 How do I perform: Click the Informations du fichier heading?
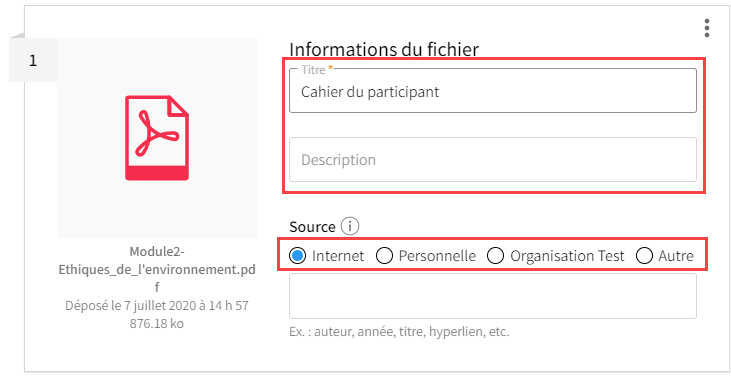tap(384, 49)
